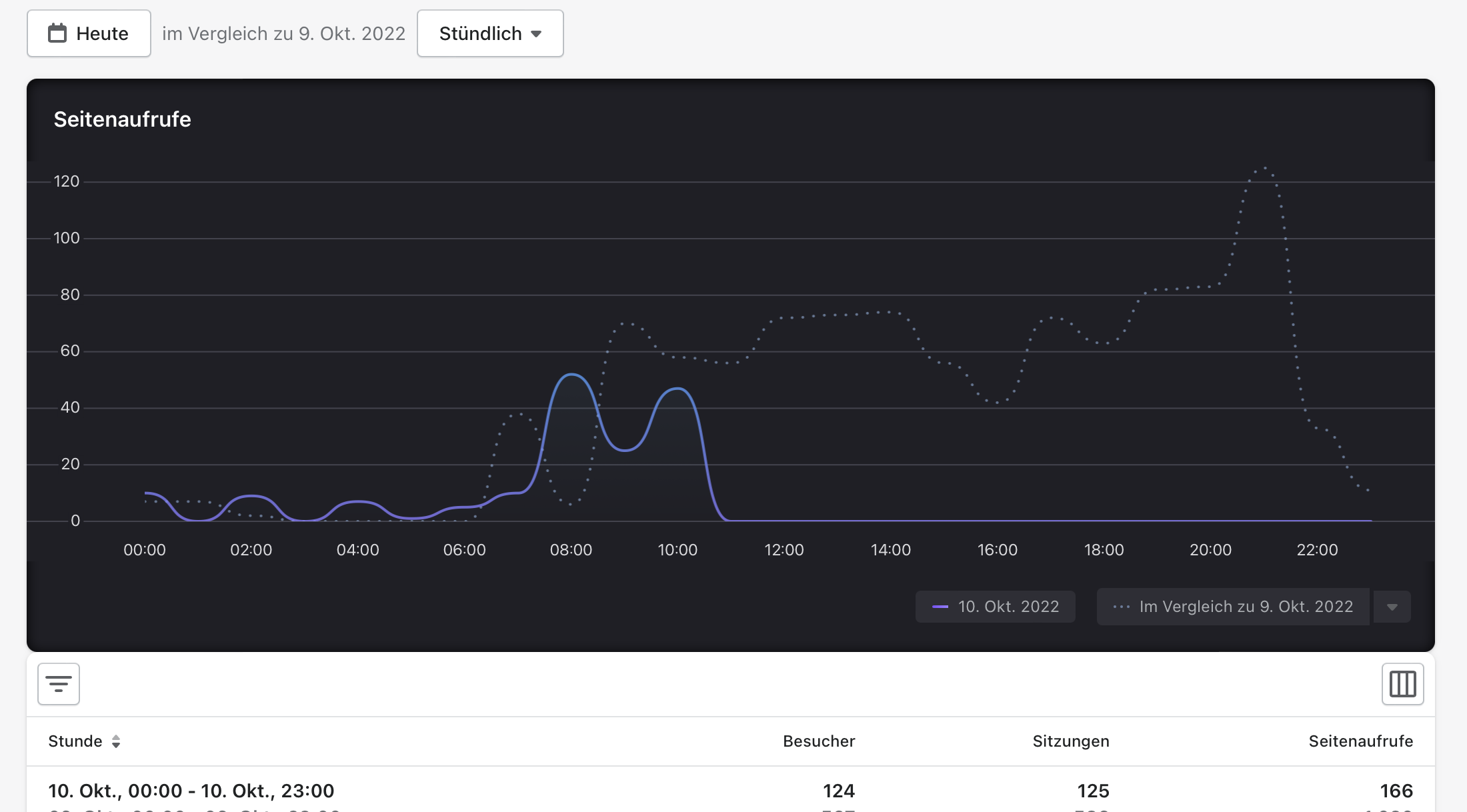
Task: Click the calendar icon in Heute button
Action: pos(57,33)
